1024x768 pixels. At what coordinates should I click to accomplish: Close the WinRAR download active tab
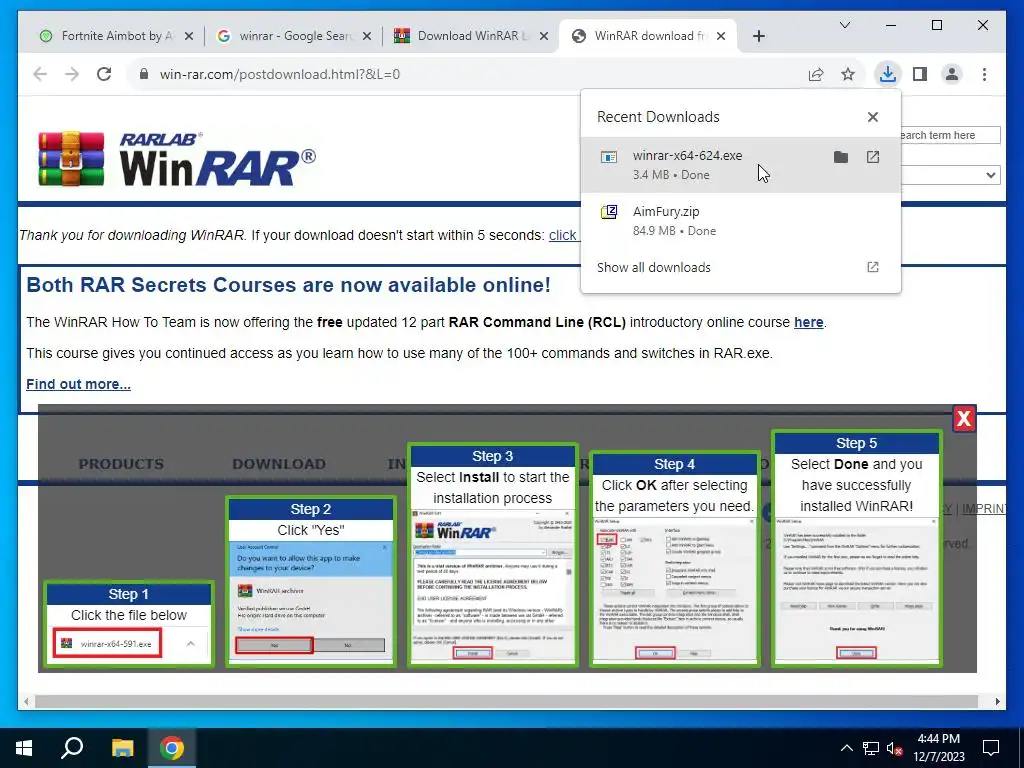tap(721, 36)
